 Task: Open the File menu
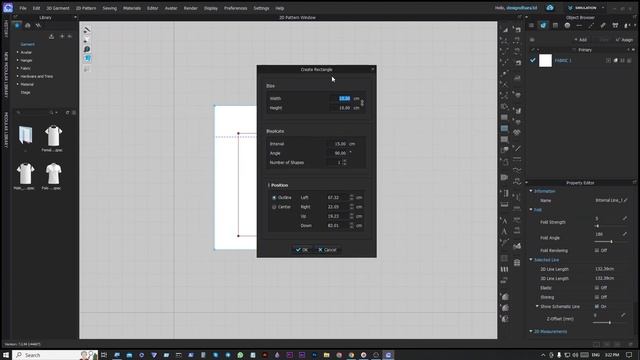(23, 8)
